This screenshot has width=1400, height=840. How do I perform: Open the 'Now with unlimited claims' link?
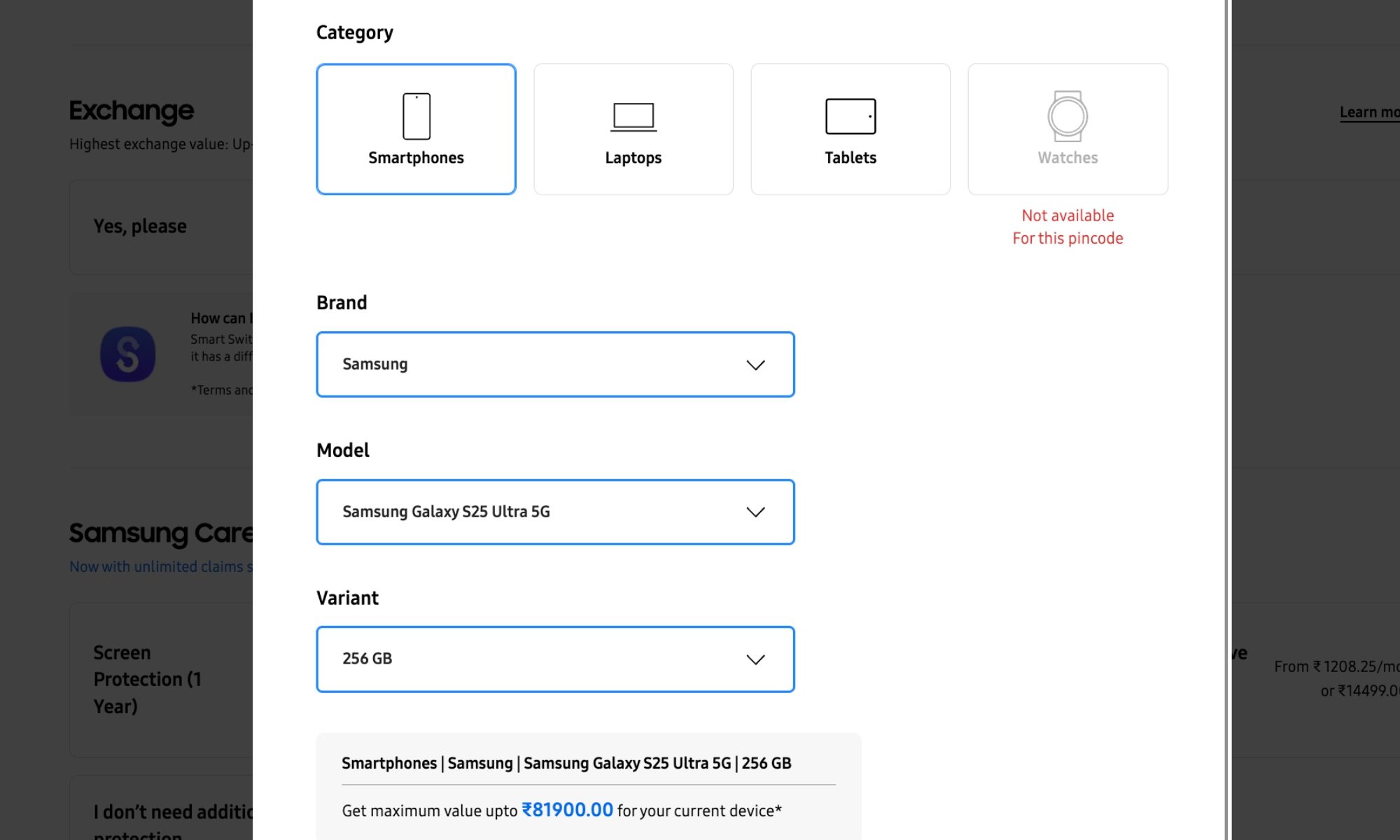(161, 566)
